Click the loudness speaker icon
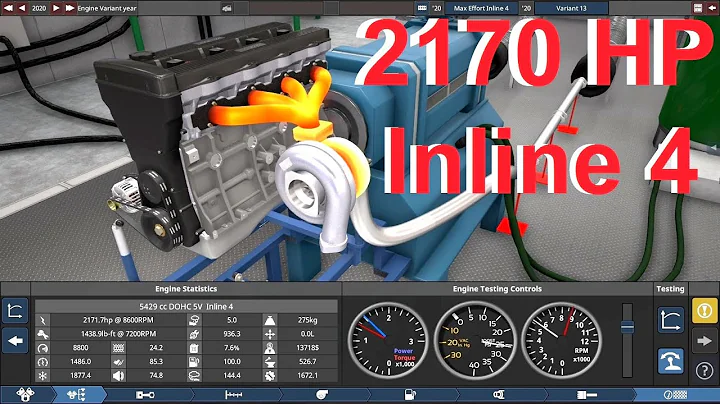 (118, 376)
